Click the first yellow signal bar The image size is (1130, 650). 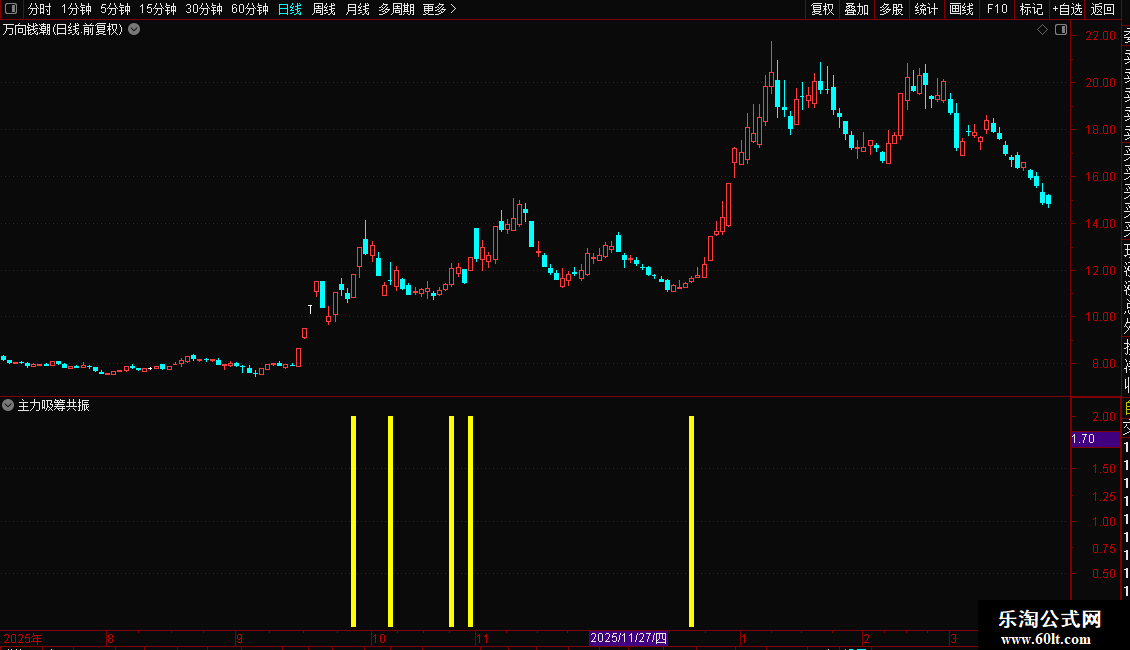(353, 521)
